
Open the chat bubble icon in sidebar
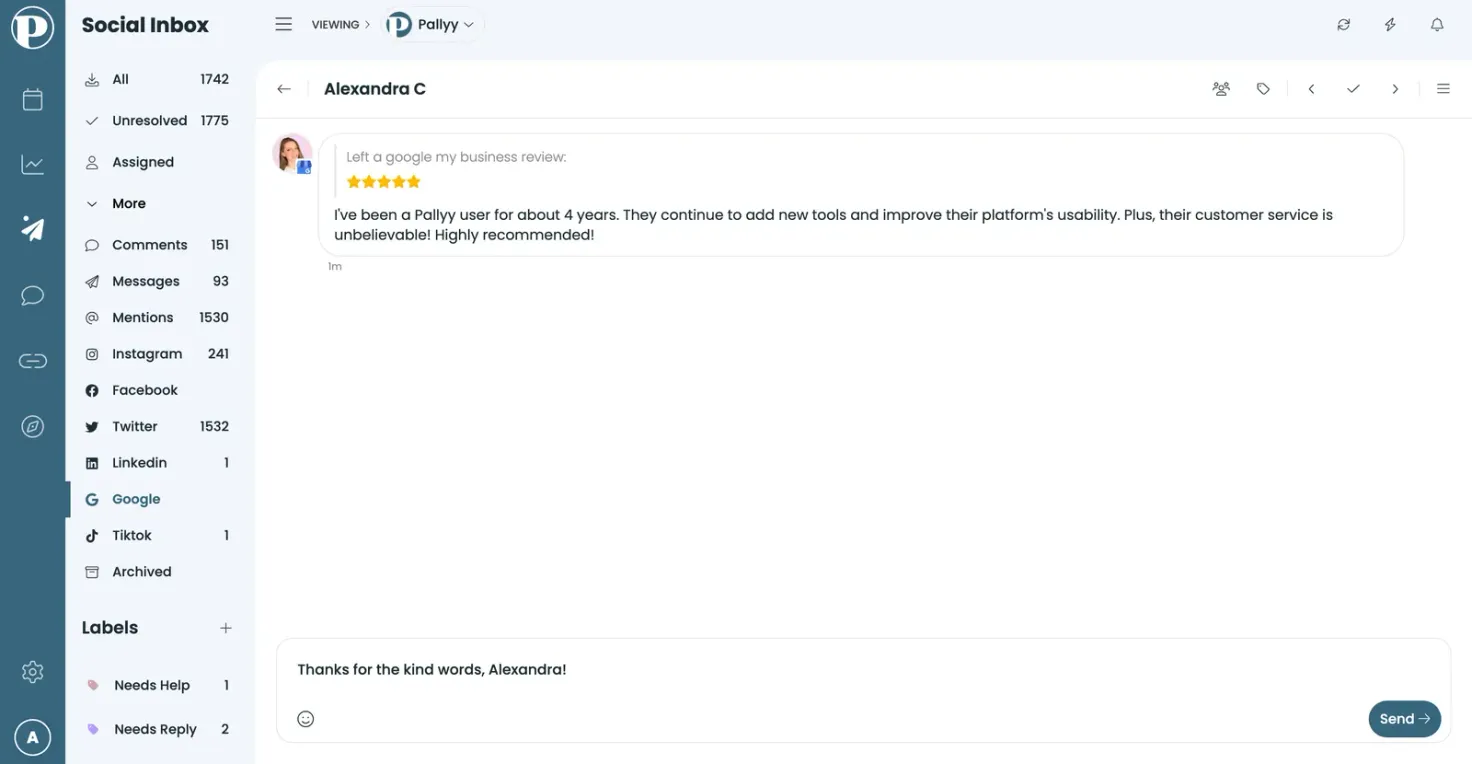coord(32,295)
